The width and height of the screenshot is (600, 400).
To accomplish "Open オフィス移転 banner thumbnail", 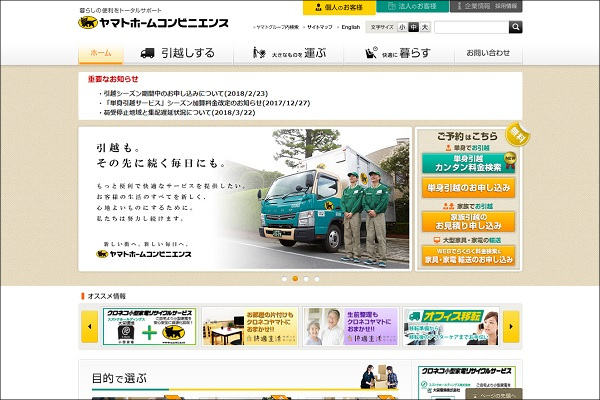I will pyautogui.click(x=451, y=327).
